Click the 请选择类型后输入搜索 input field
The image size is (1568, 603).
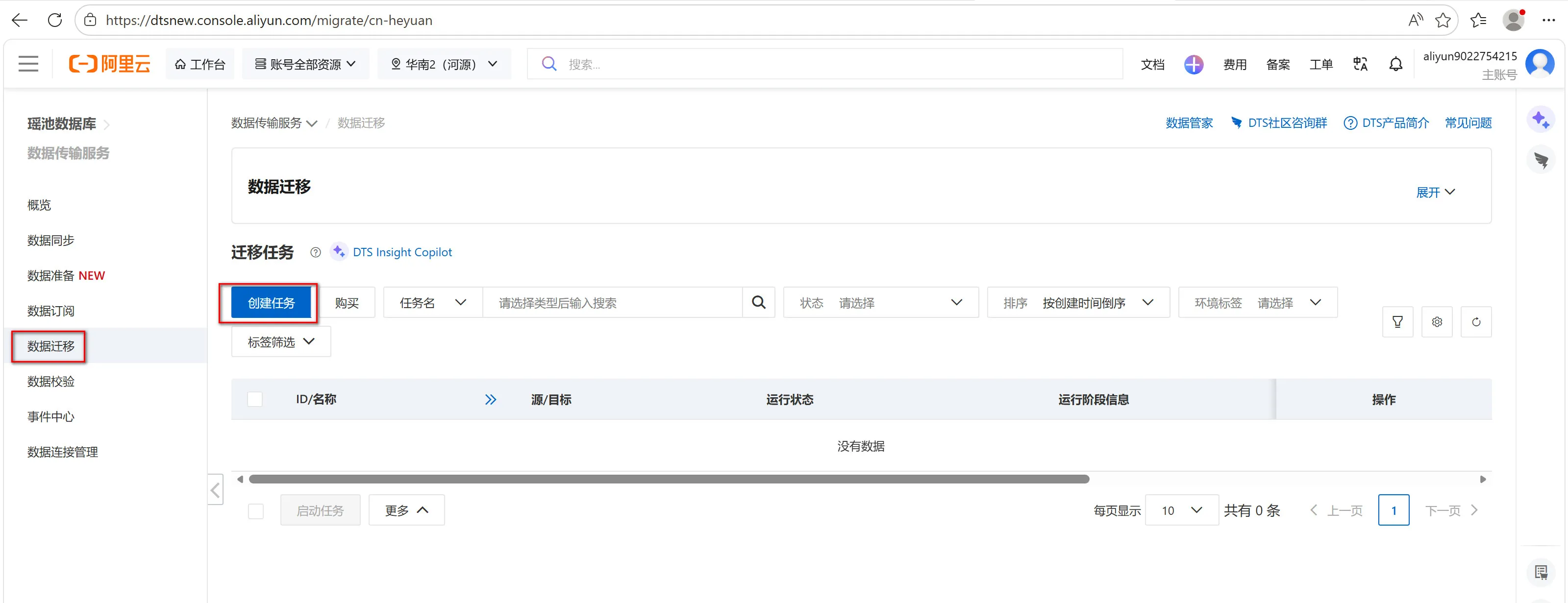612,302
